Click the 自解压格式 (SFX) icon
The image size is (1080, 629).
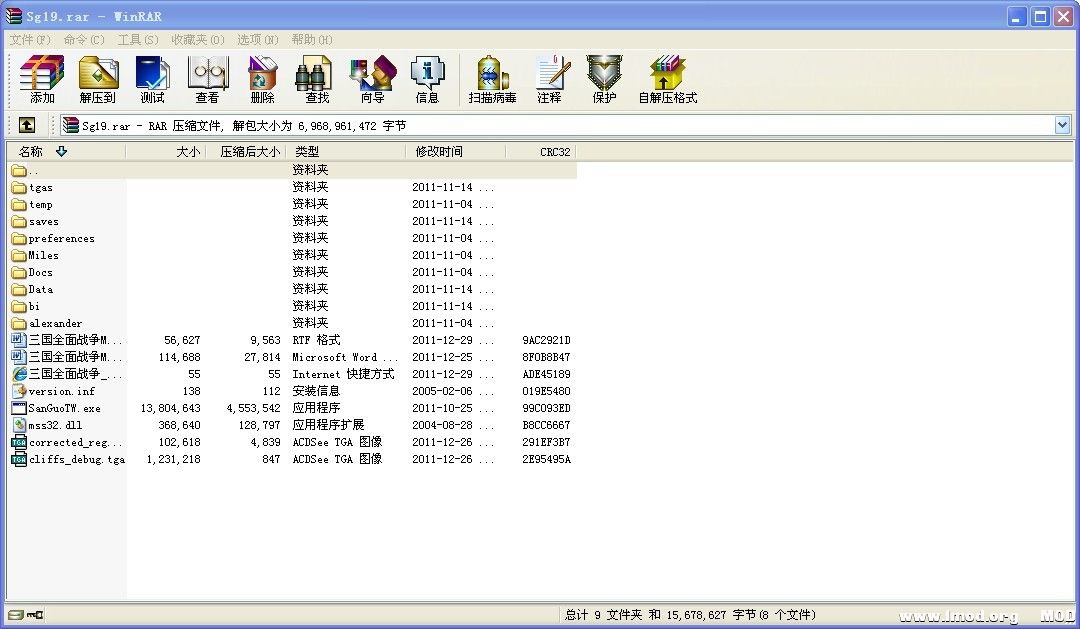667,79
